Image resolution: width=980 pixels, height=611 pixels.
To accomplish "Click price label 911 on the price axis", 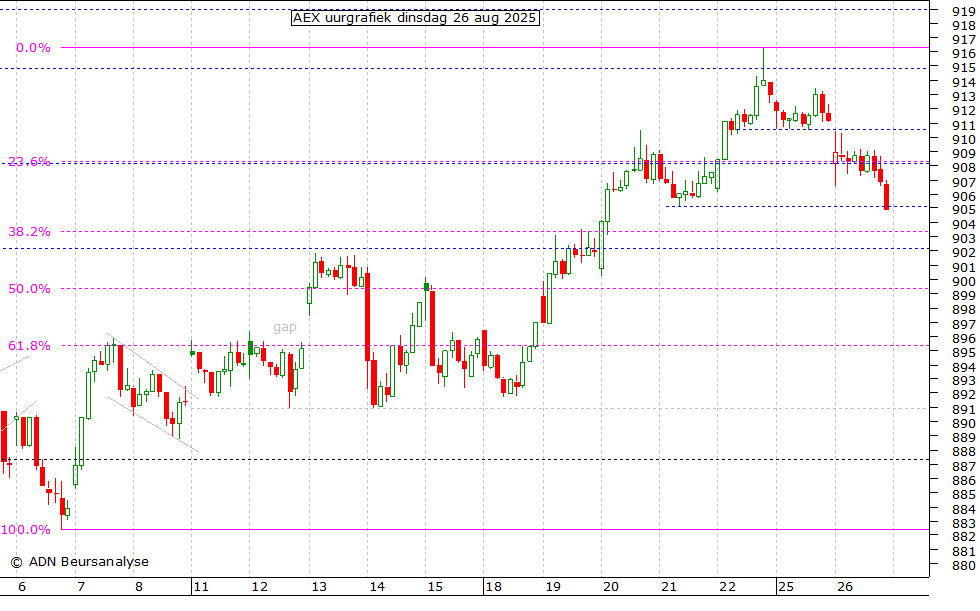I will point(964,125).
